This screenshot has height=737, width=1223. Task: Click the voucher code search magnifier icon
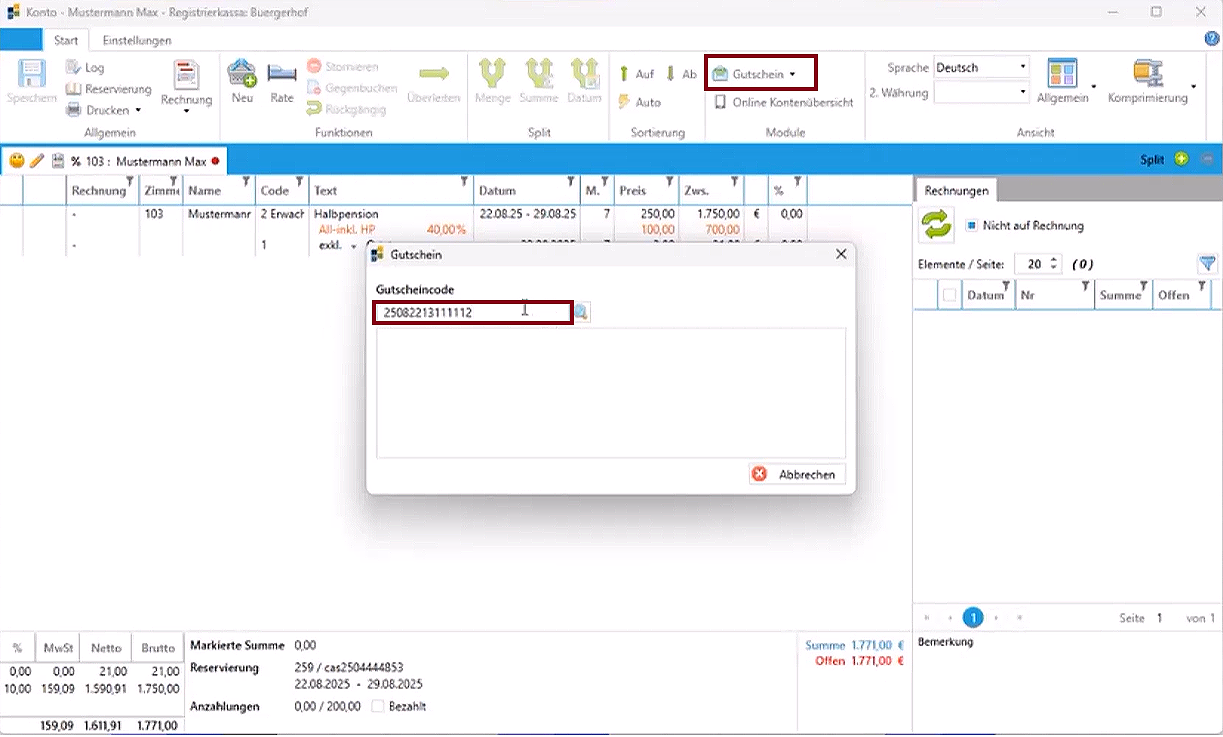pos(581,313)
